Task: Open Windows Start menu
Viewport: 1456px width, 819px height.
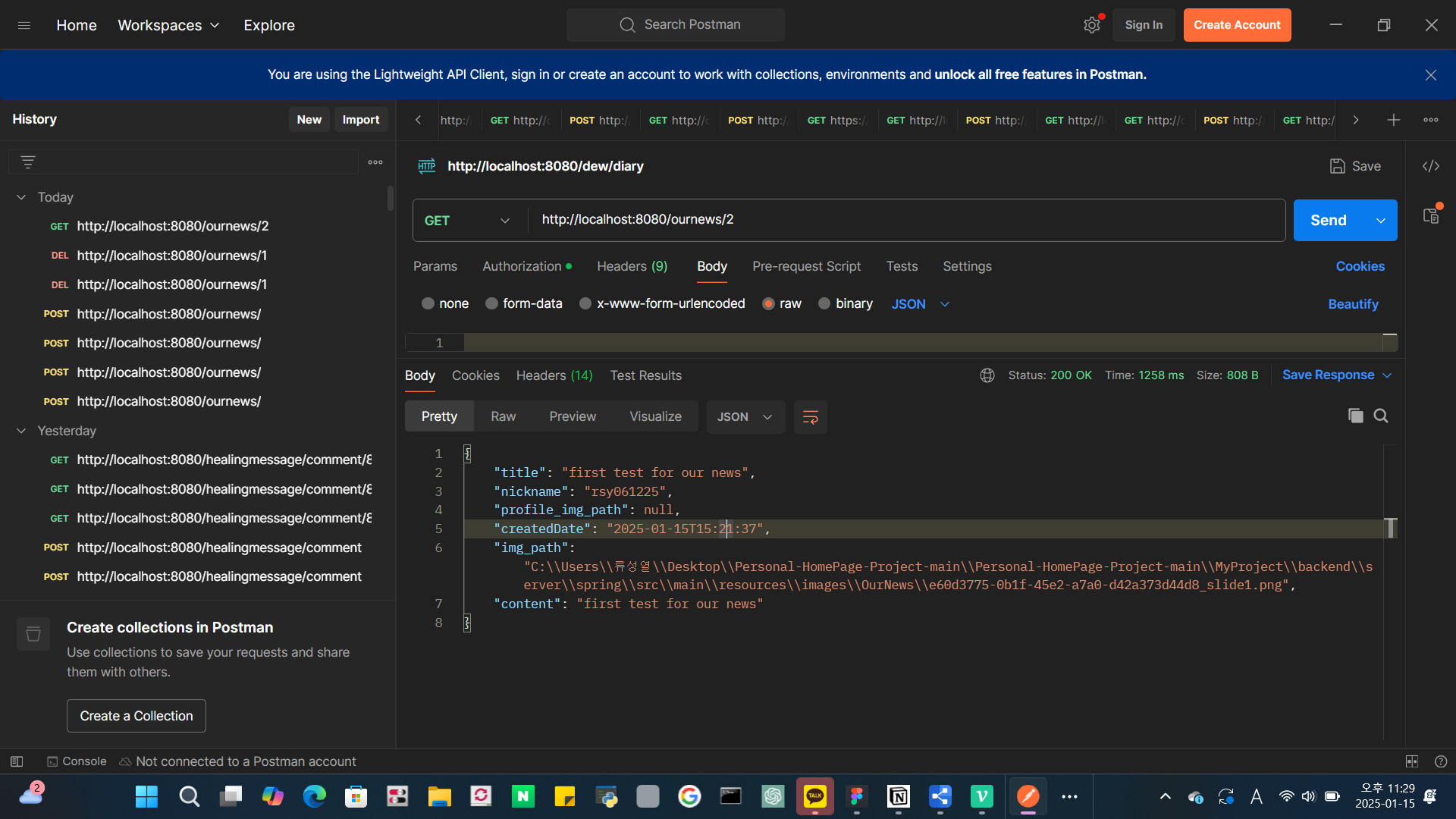Action: (x=146, y=796)
